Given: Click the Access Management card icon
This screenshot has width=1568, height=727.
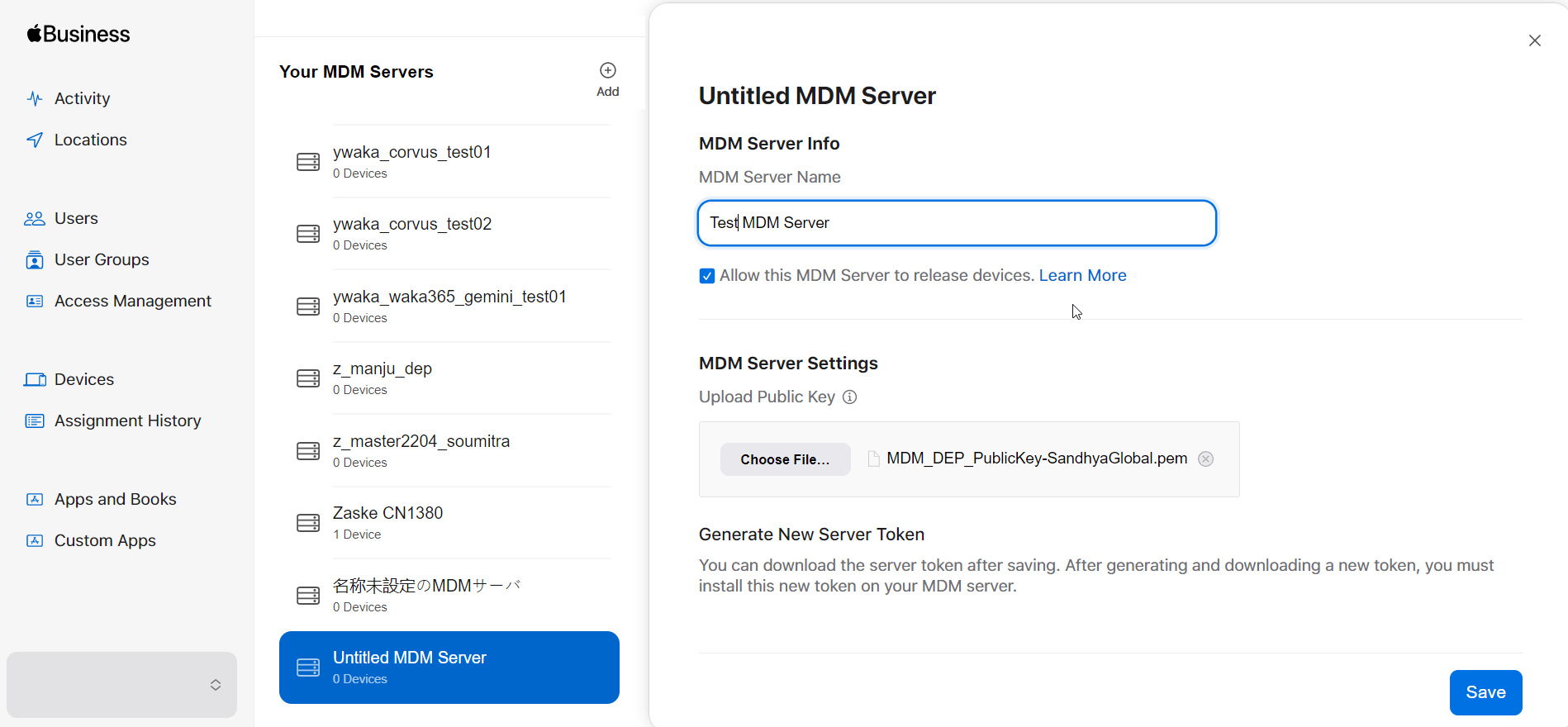Looking at the screenshot, I should click(x=35, y=302).
